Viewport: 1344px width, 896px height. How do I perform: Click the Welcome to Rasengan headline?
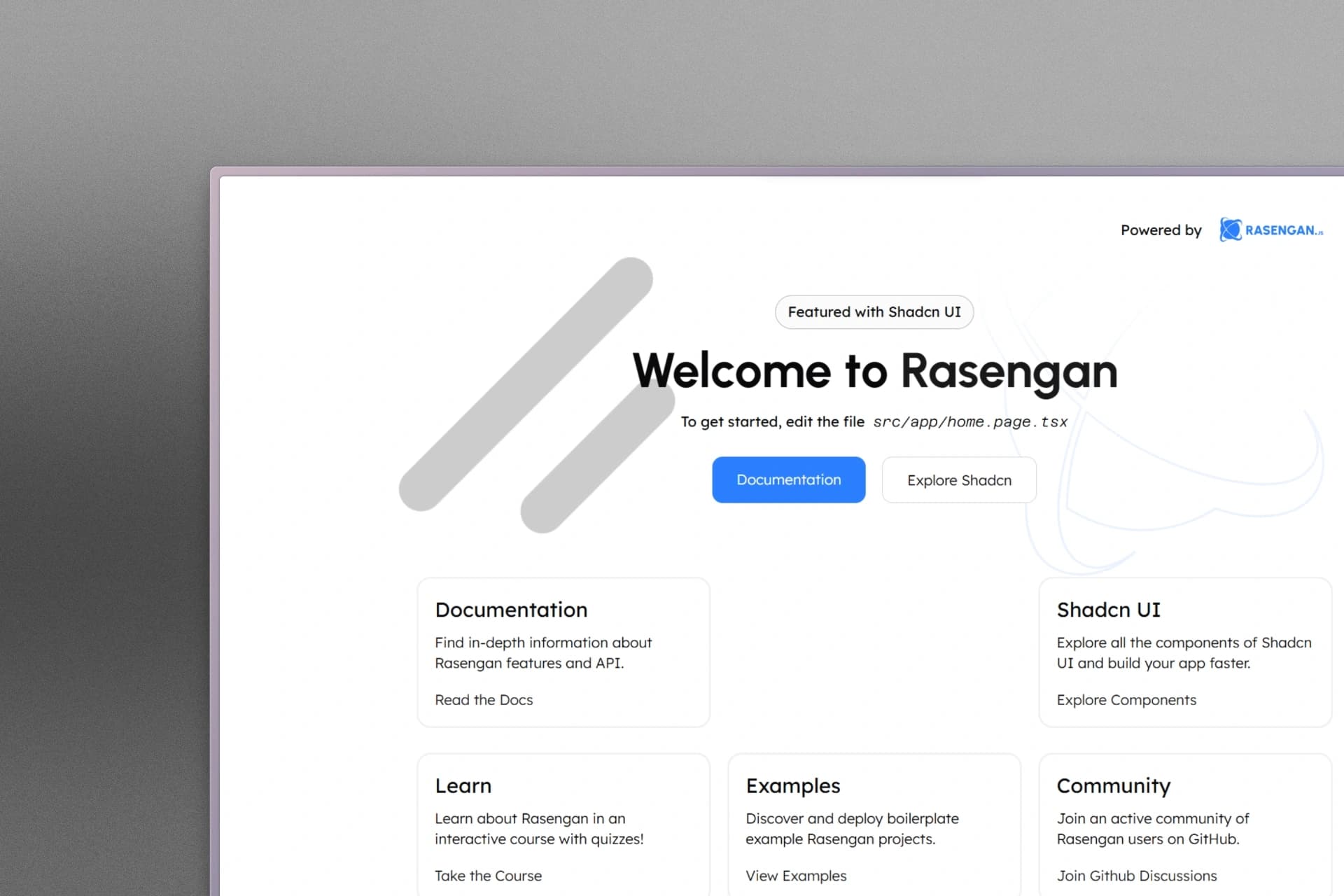(874, 370)
